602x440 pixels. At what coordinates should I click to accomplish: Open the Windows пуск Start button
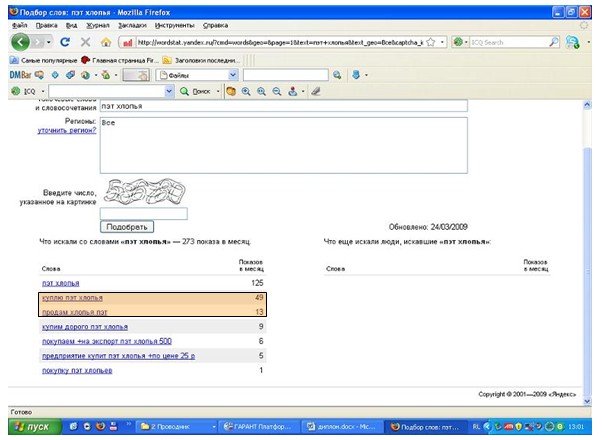[x=35, y=427]
